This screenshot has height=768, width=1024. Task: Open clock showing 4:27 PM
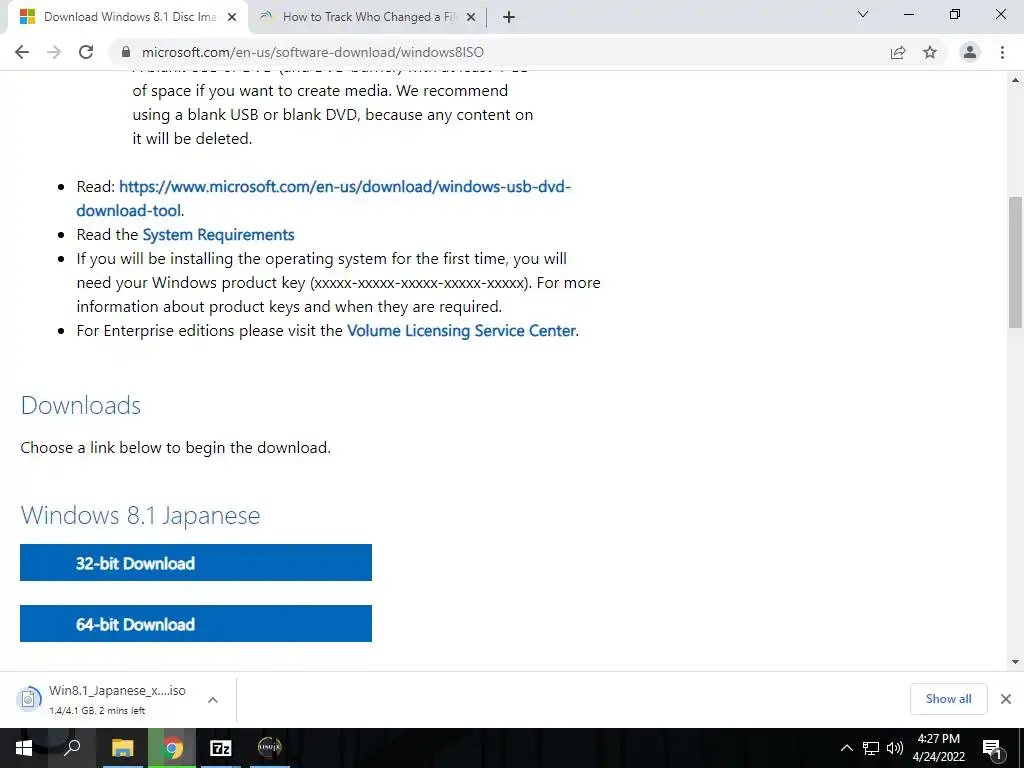click(x=938, y=748)
